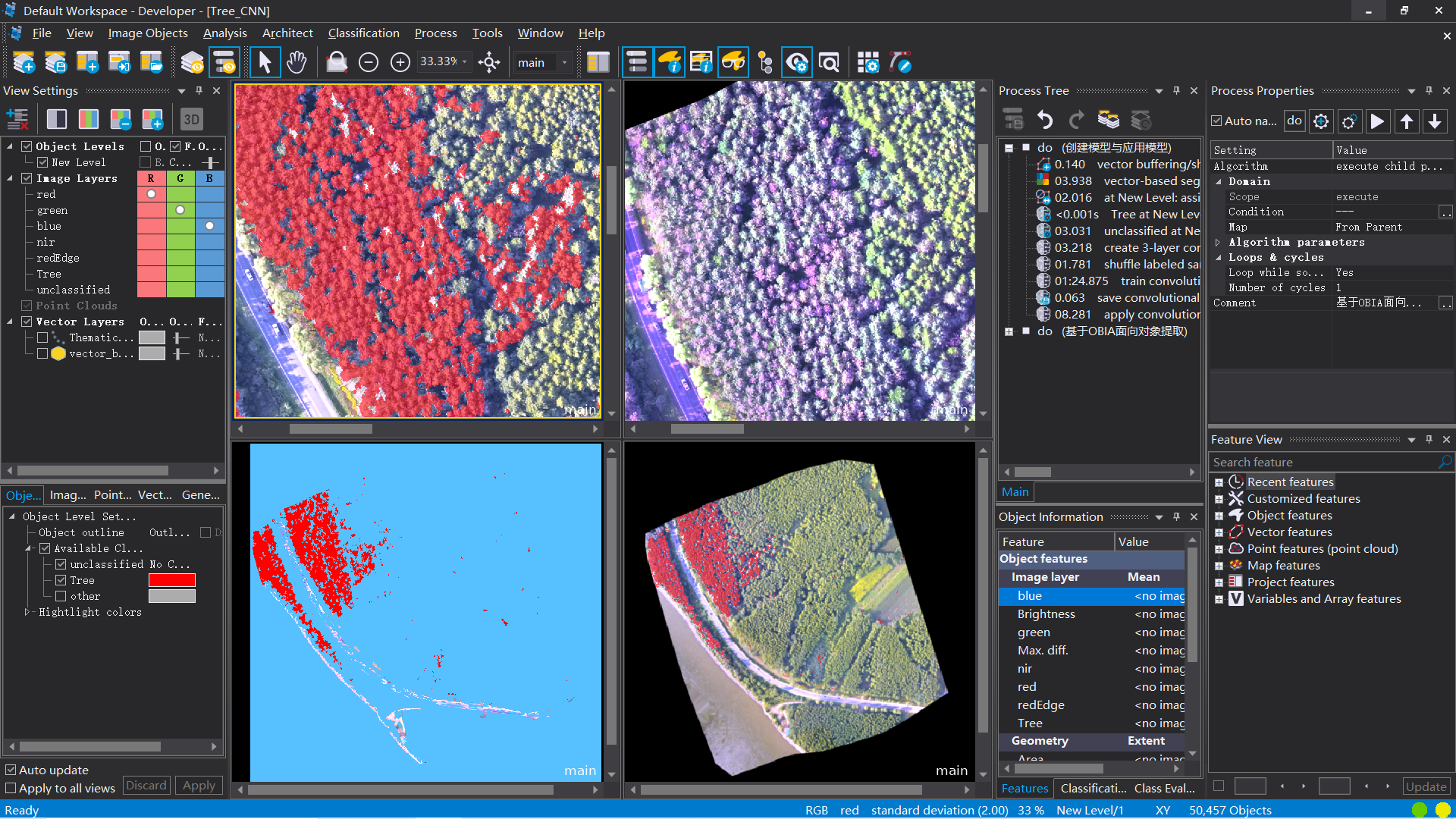Switch to the Class Eval... tab
1456x819 pixels.
coord(1164,788)
